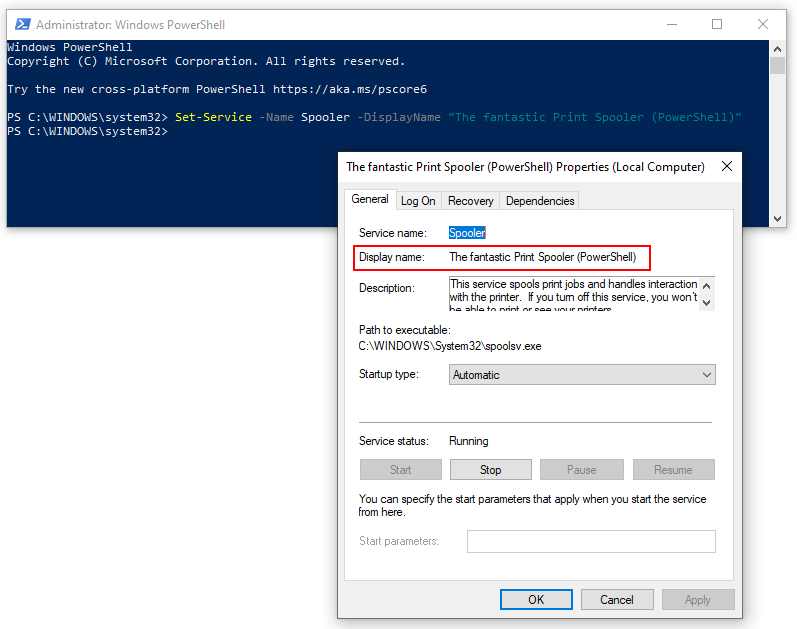
Task: Click the "Path to executable:" label
Action: click(x=405, y=330)
